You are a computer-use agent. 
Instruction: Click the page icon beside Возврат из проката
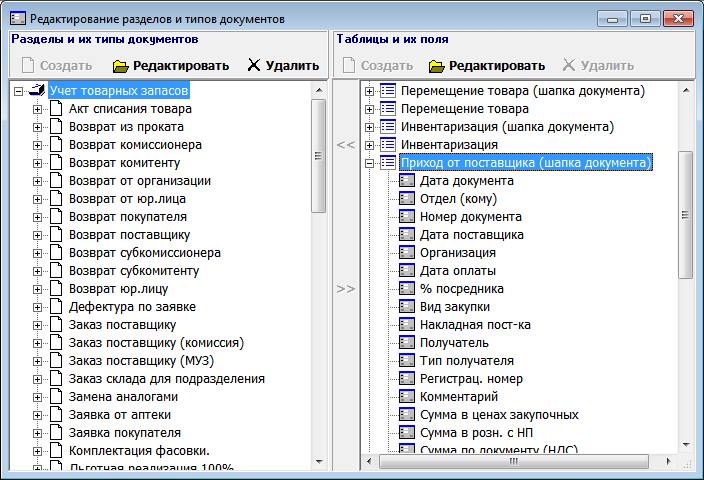click(x=56, y=127)
